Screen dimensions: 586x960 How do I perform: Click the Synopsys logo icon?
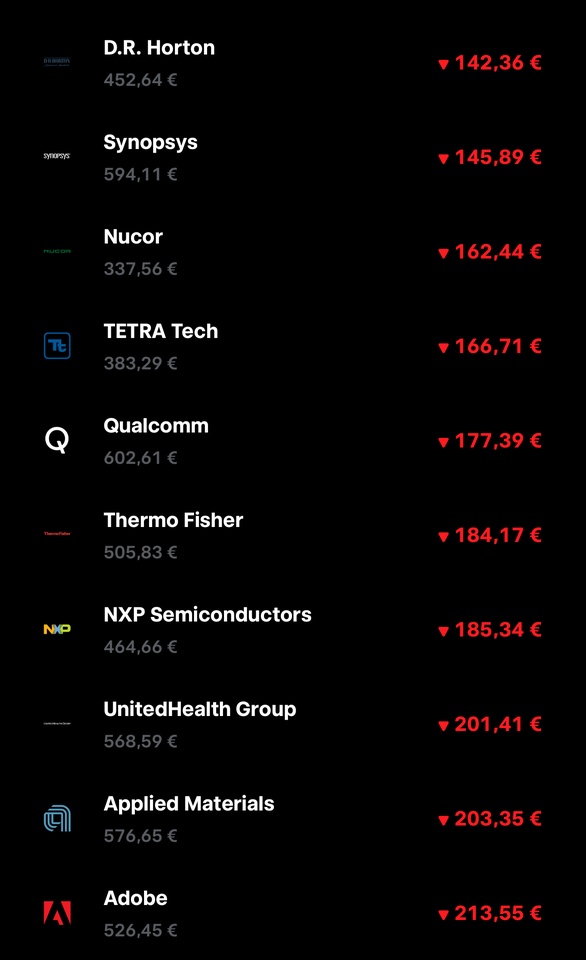[x=57, y=156]
